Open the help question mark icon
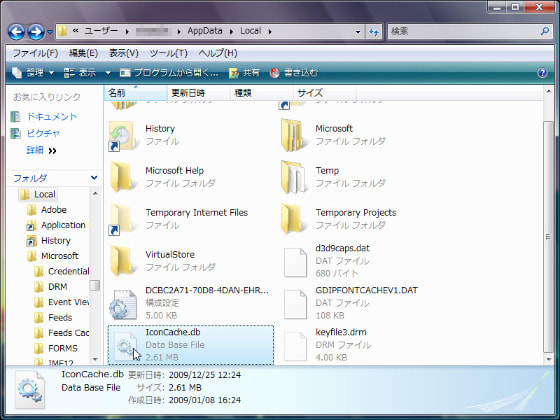The image size is (560, 420). point(542,73)
